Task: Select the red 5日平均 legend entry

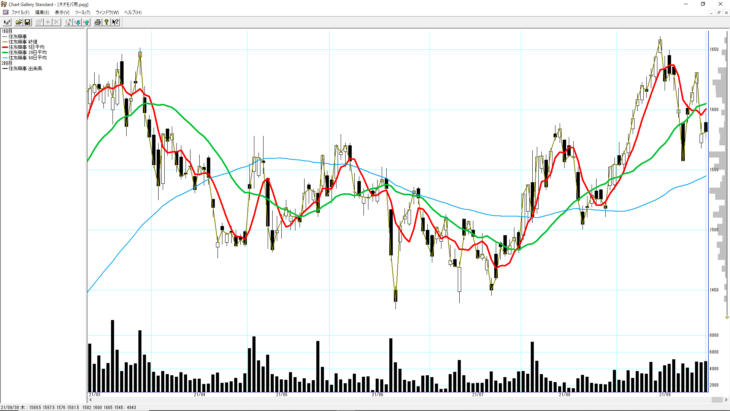Action: 28,46
